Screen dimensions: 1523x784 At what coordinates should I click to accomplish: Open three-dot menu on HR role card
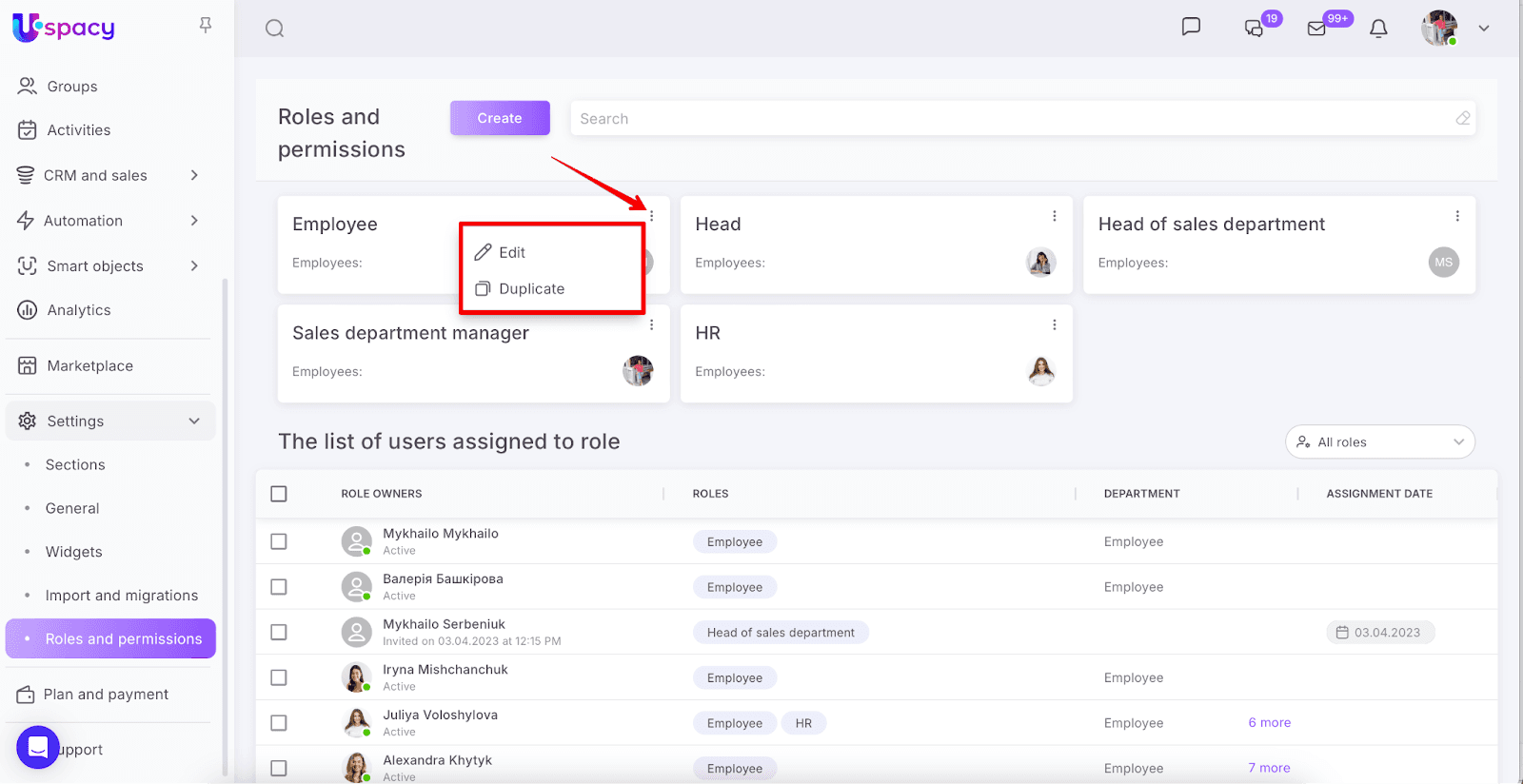[x=1054, y=325]
